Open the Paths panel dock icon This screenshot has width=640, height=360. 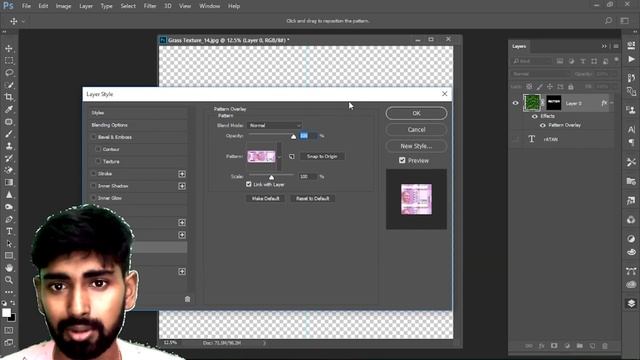pyautogui.click(x=631, y=271)
